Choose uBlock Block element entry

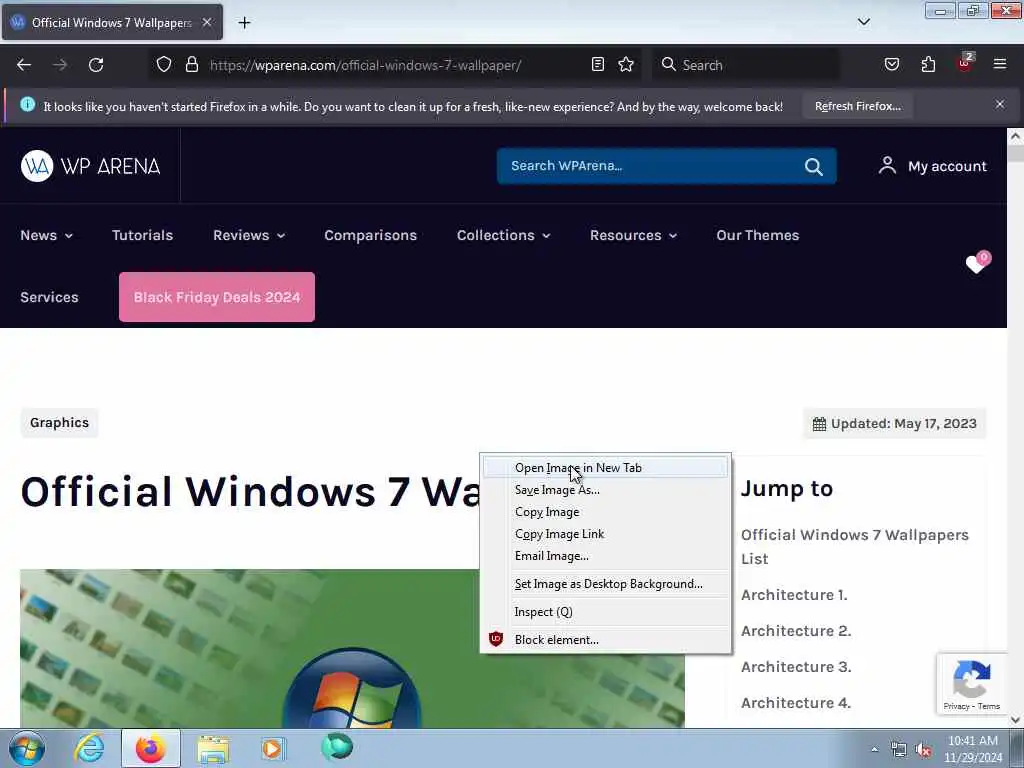(605, 640)
